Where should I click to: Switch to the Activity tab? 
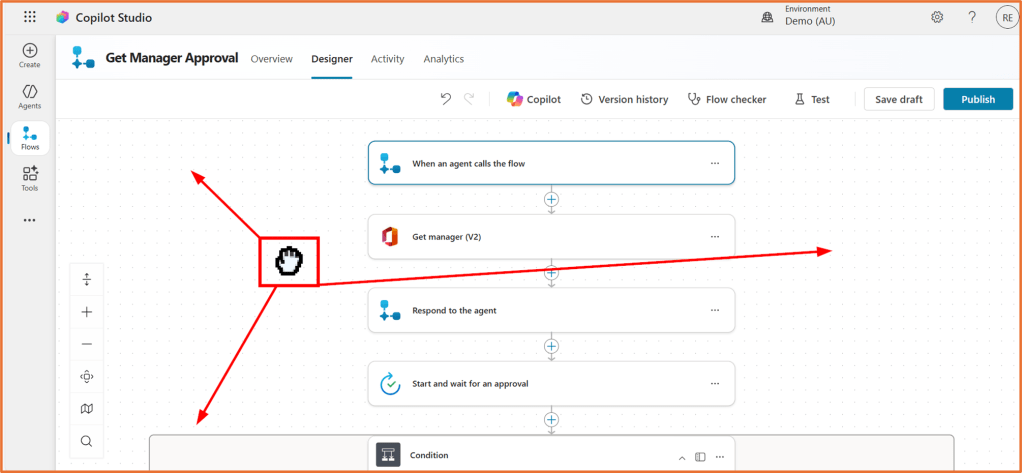click(x=388, y=59)
